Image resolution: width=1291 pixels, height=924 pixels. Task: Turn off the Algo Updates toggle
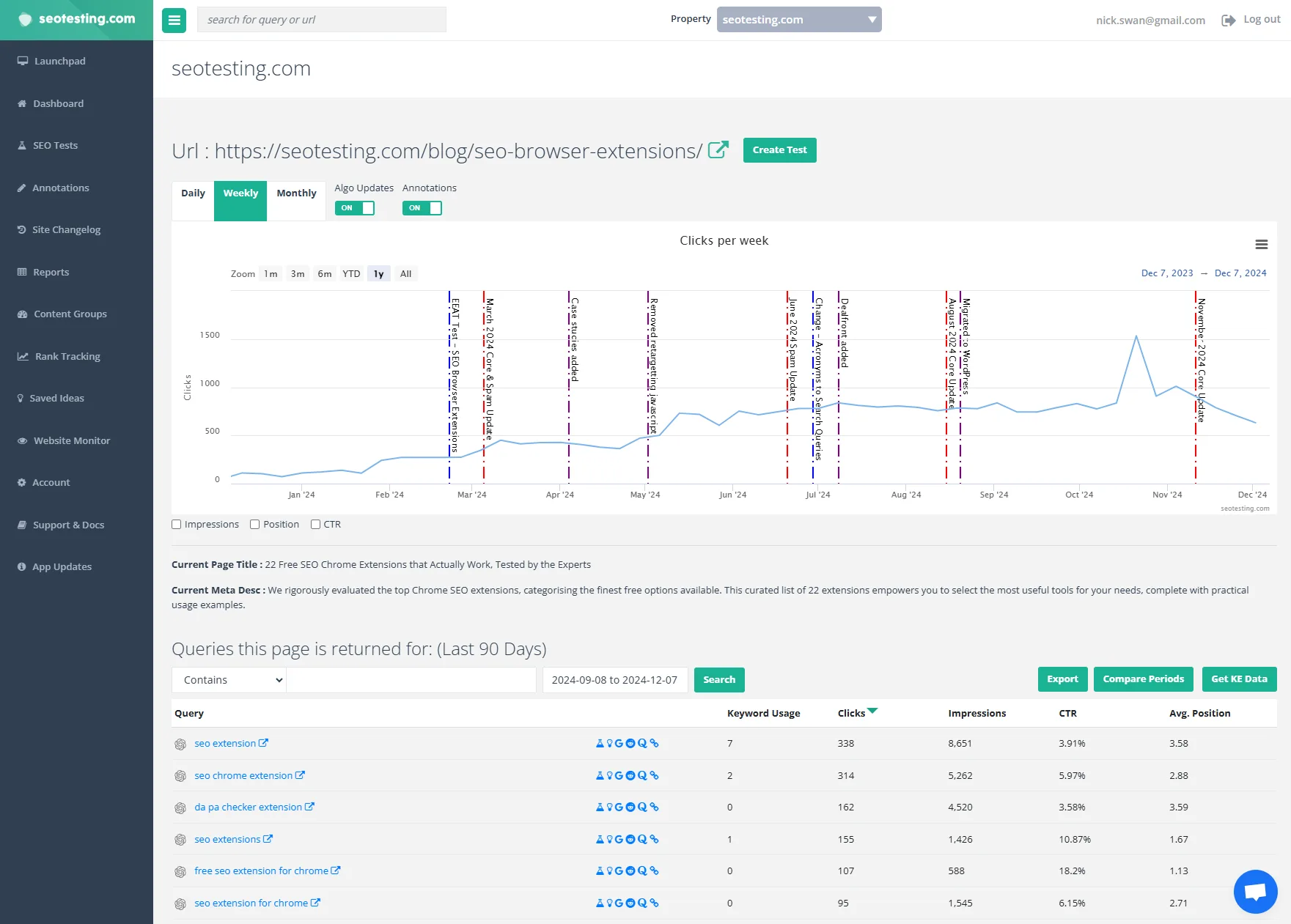(x=355, y=208)
